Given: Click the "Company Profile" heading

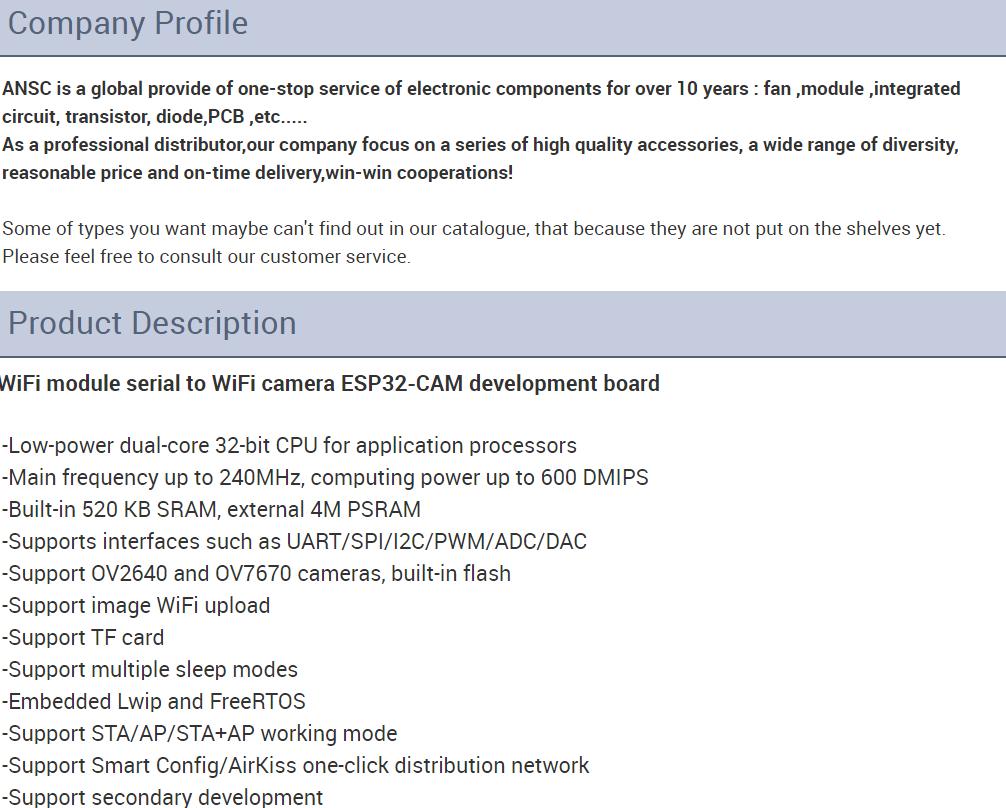Looking at the screenshot, I should click(128, 24).
